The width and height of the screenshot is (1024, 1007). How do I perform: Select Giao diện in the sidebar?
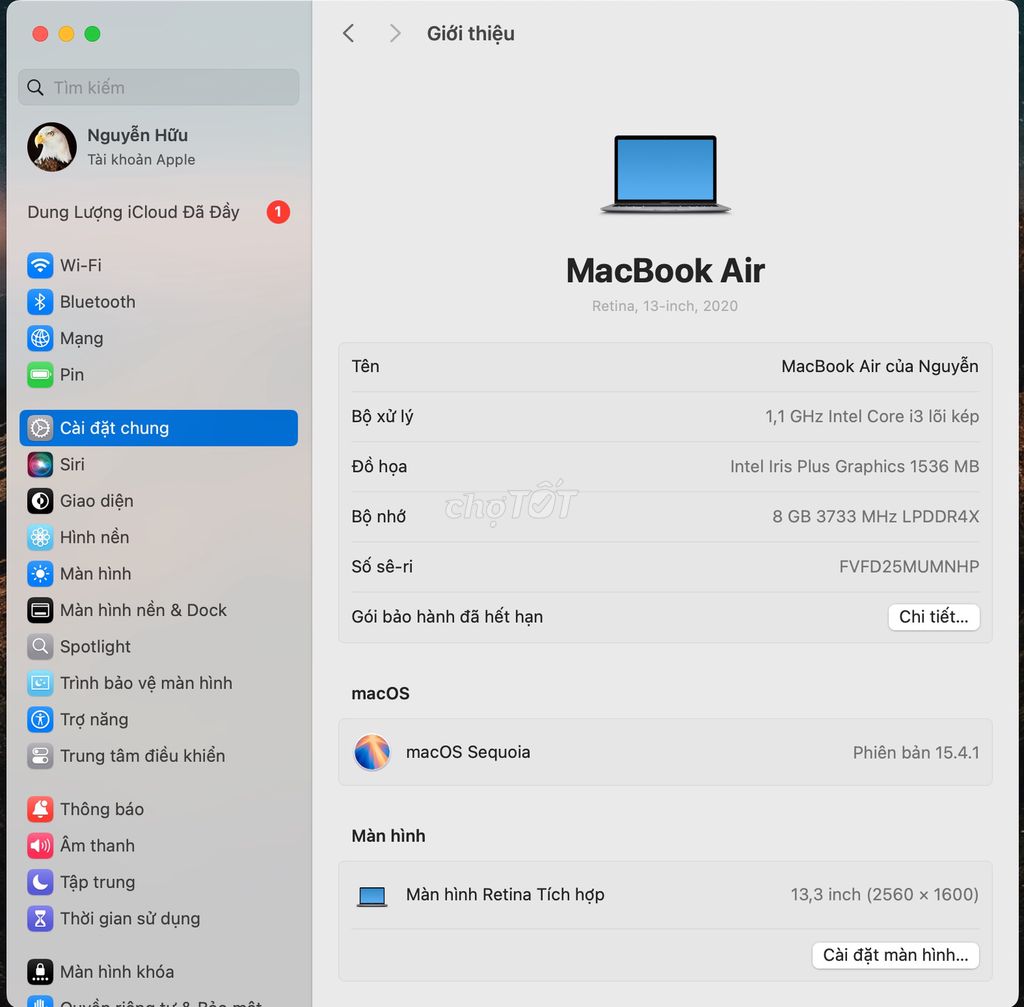(x=159, y=501)
